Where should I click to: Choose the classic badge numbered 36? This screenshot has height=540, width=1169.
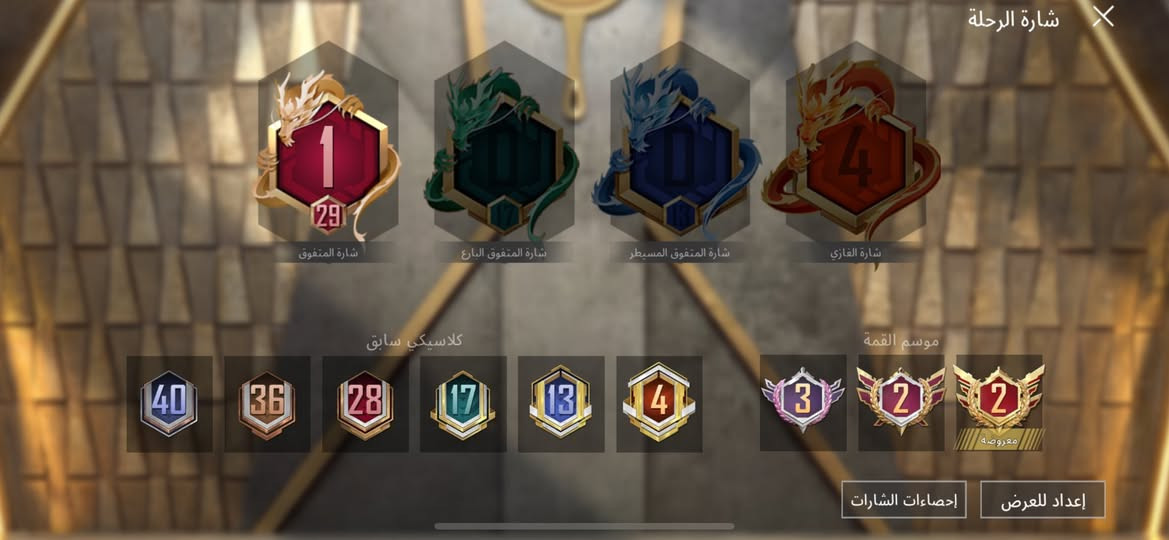267,404
